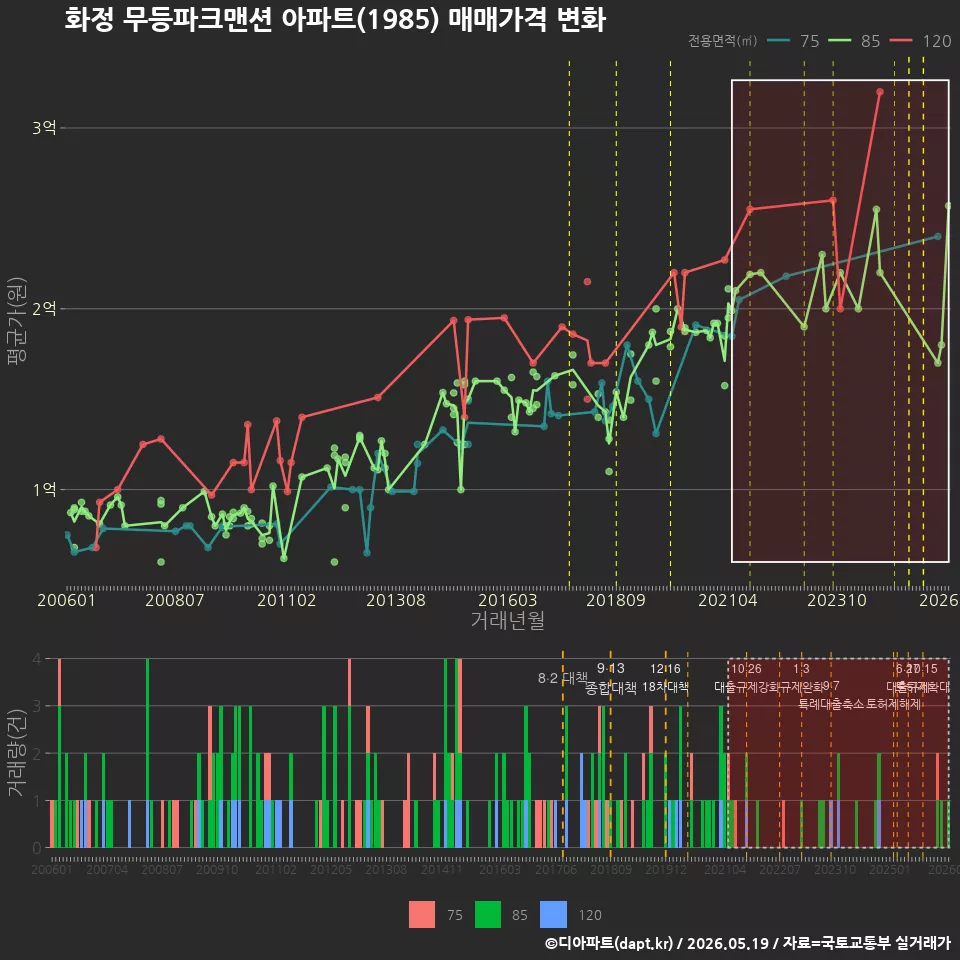Click the blue 120 swatch in the bottom legend
Image resolution: width=960 pixels, height=960 pixels.
tap(553, 915)
